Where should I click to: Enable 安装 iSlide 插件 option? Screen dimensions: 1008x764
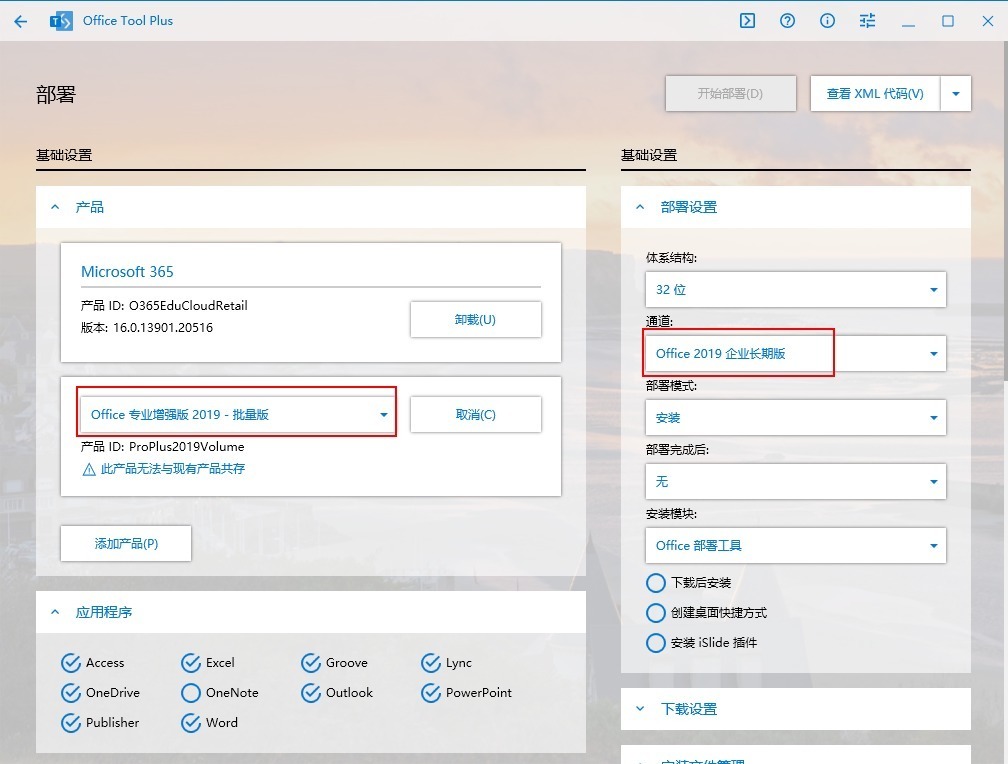(x=656, y=643)
